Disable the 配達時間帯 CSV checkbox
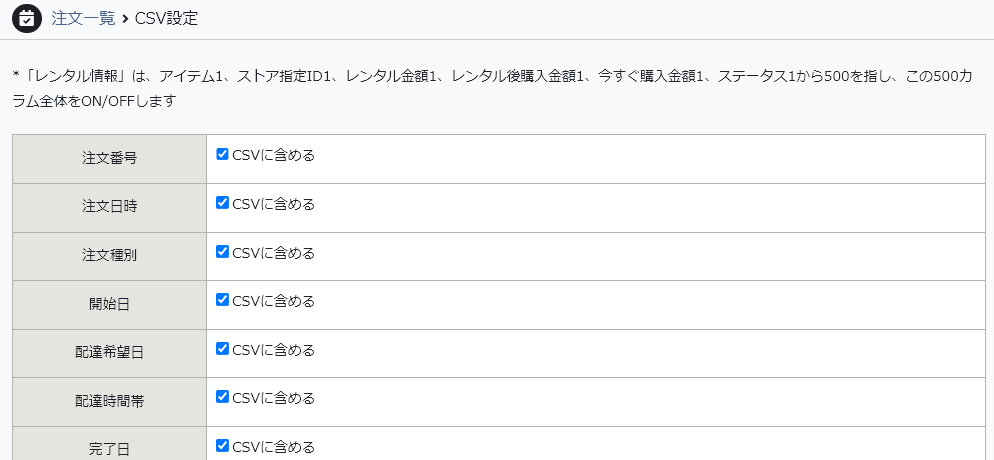 222,397
